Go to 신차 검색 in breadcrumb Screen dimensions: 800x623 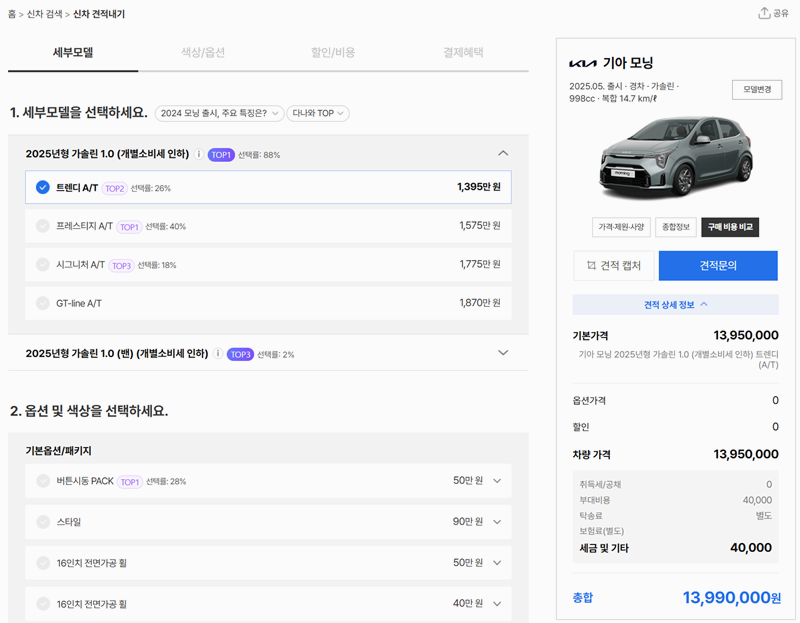[x=44, y=14]
